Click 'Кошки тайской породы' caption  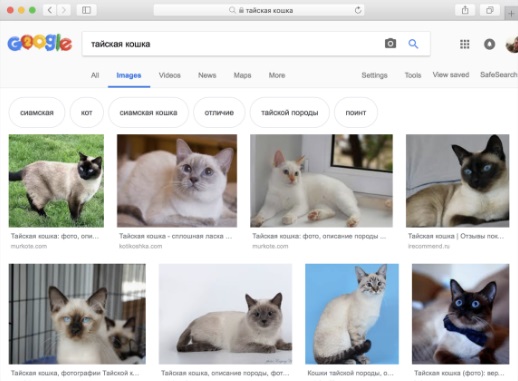[350, 373]
